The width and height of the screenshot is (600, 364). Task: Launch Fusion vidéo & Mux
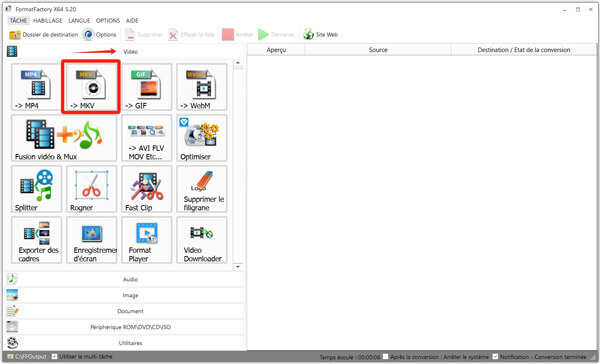(64, 138)
